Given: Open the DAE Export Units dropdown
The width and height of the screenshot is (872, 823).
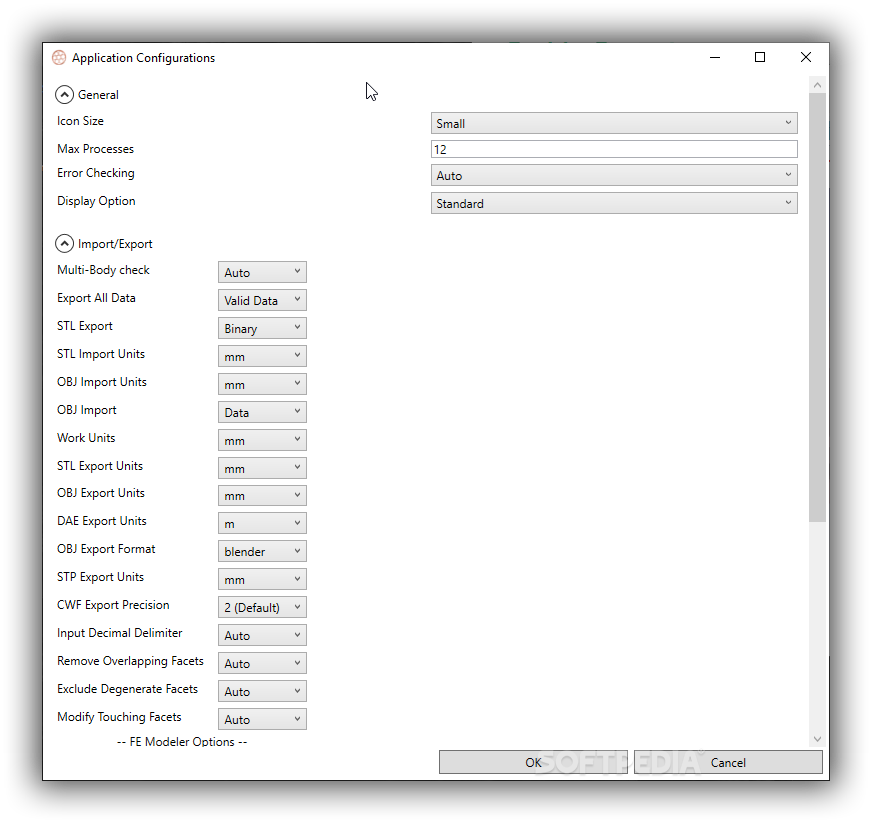Looking at the screenshot, I should point(262,523).
